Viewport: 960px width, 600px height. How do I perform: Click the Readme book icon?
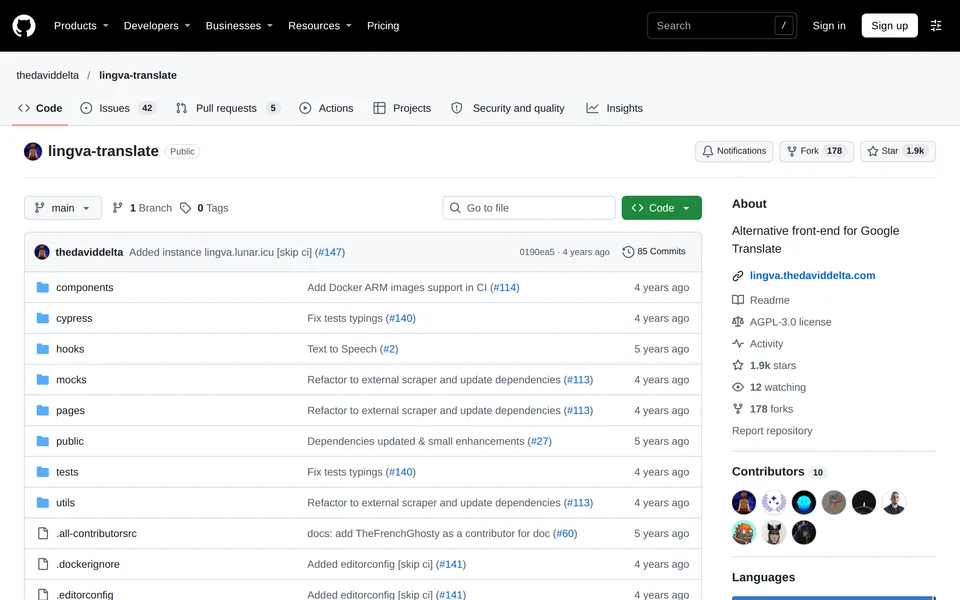point(738,300)
